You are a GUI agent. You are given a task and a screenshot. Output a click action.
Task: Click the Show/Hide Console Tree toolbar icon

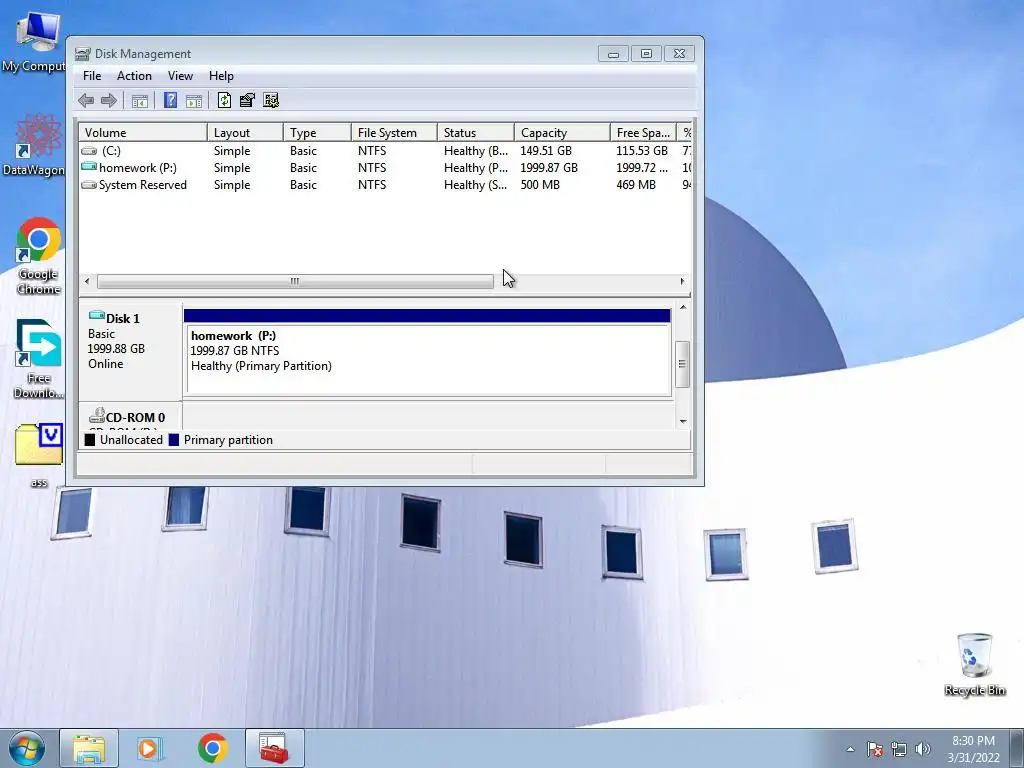[x=140, y=101]
